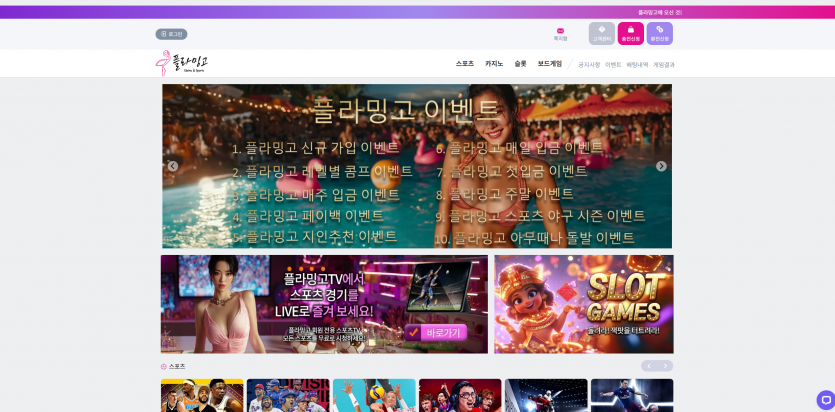
Task: Go to previous slide of event banner
Action: [x=173, y=166]
